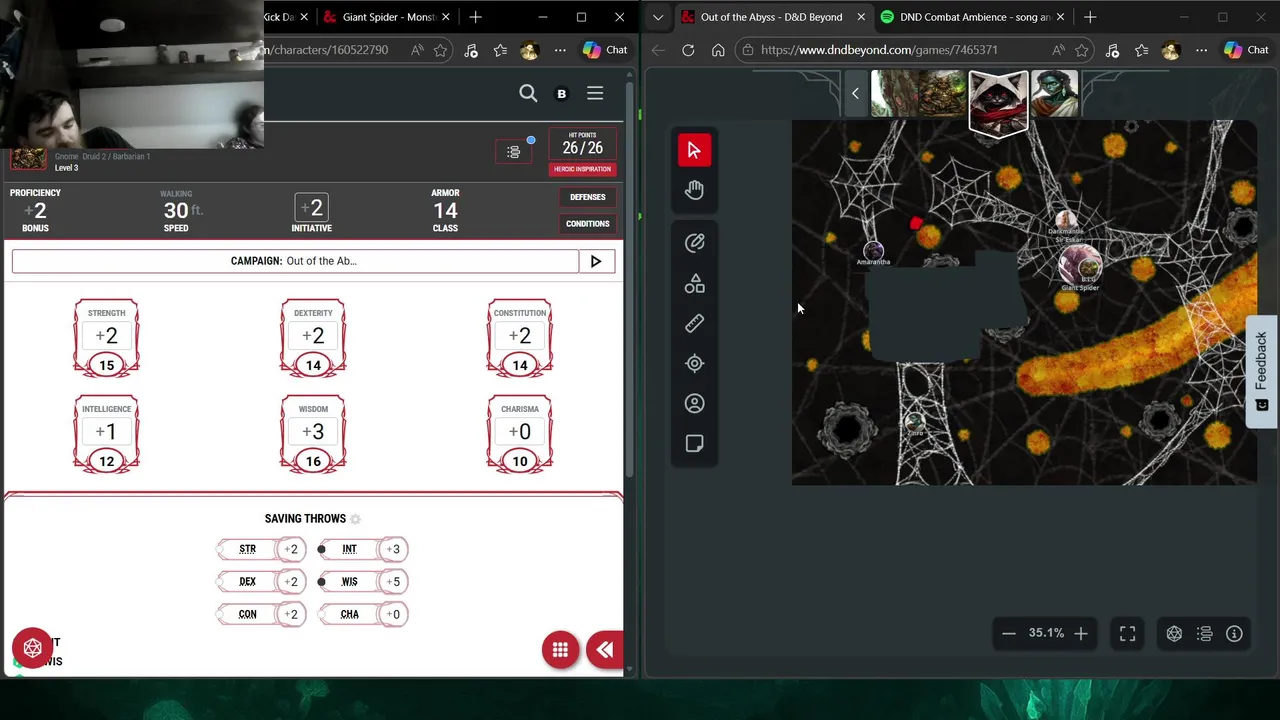This screenshot has height=720, width=1280.
Task: Open search on character sheet
Action: click(x=528, y=93)
